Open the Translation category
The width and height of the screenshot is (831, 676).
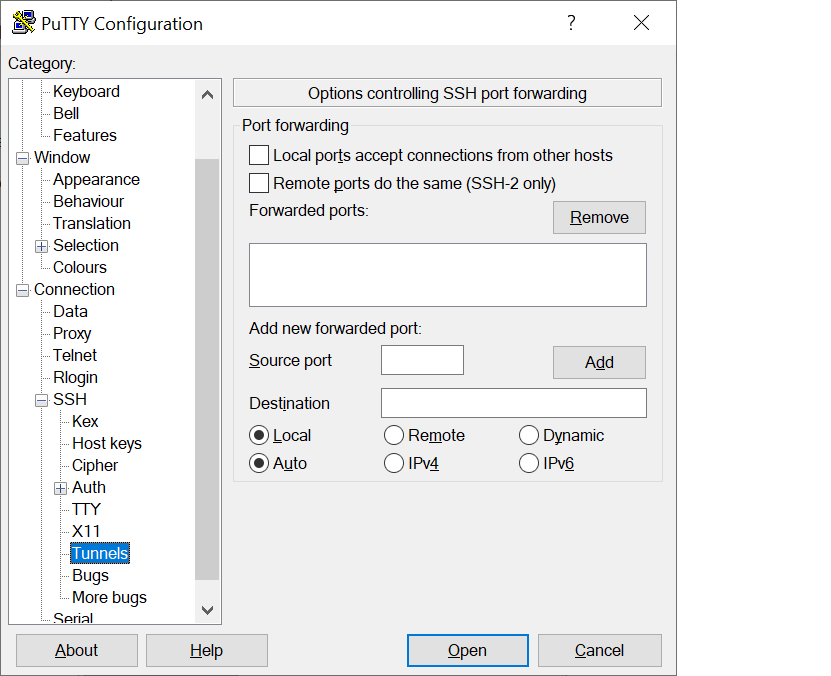tap(92, 224)
